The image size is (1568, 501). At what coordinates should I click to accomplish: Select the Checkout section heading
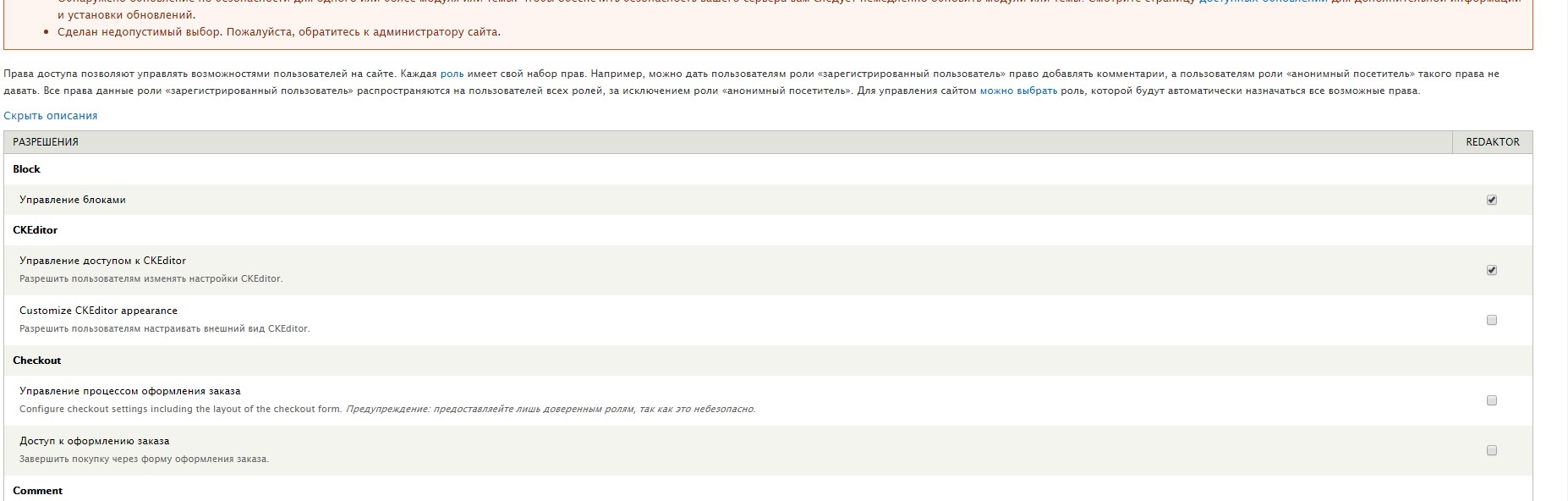tap(36, 361)
